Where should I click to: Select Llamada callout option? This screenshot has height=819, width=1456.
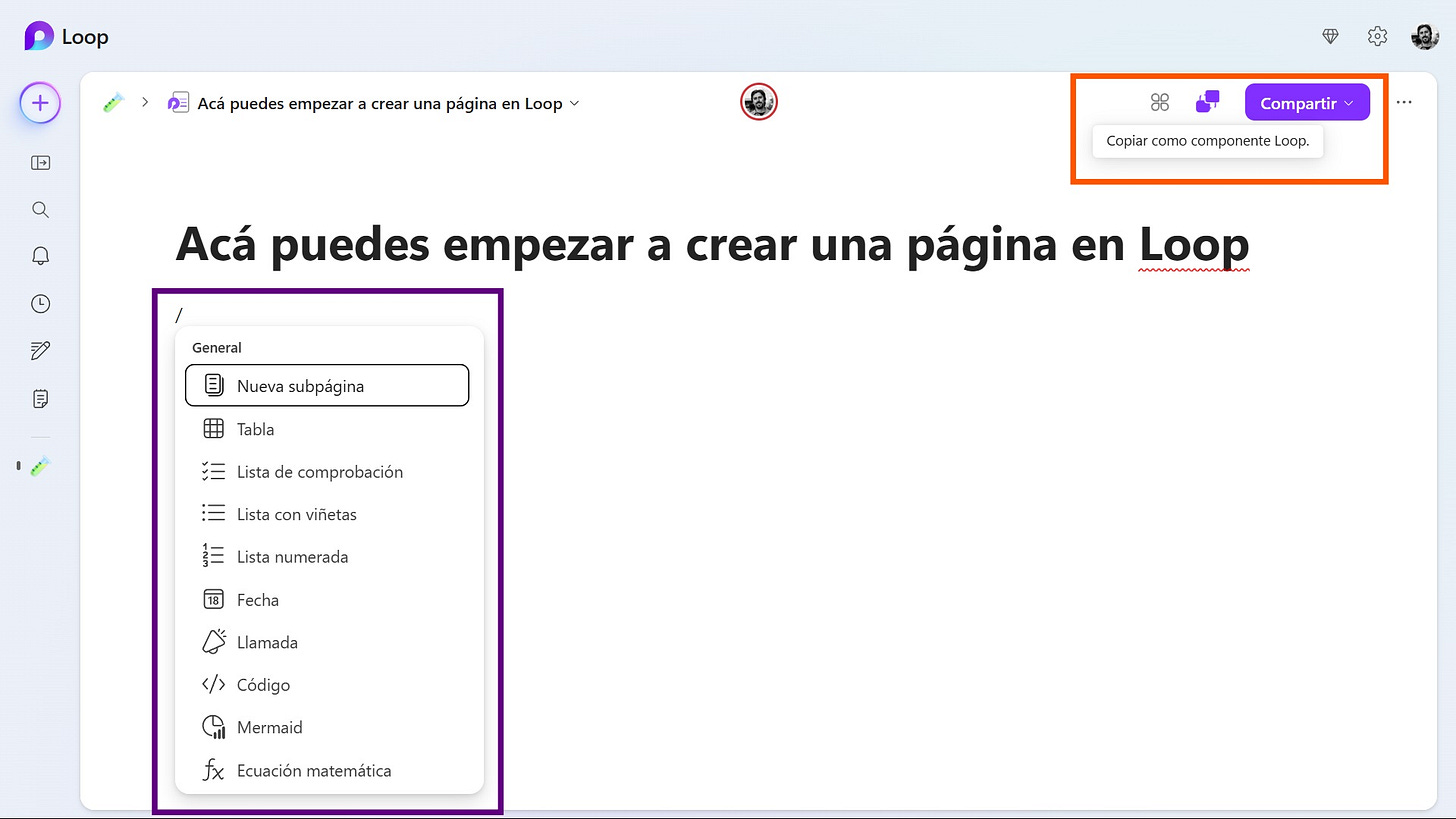pos(327,642)
